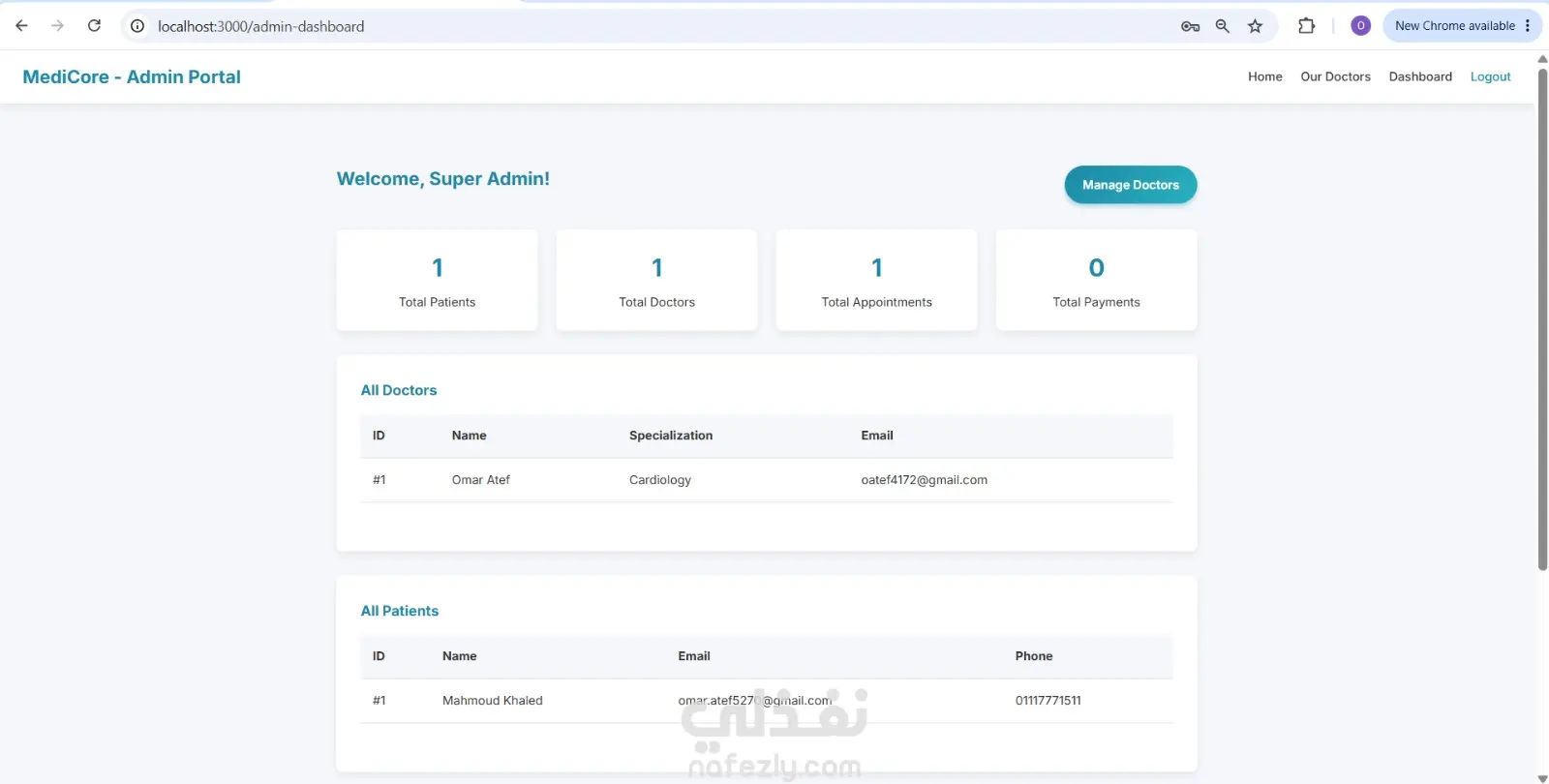Viewport: 1549px width, 784px height.
Task: Bookmark this page with the star icon
Action: coord(1255,26)
